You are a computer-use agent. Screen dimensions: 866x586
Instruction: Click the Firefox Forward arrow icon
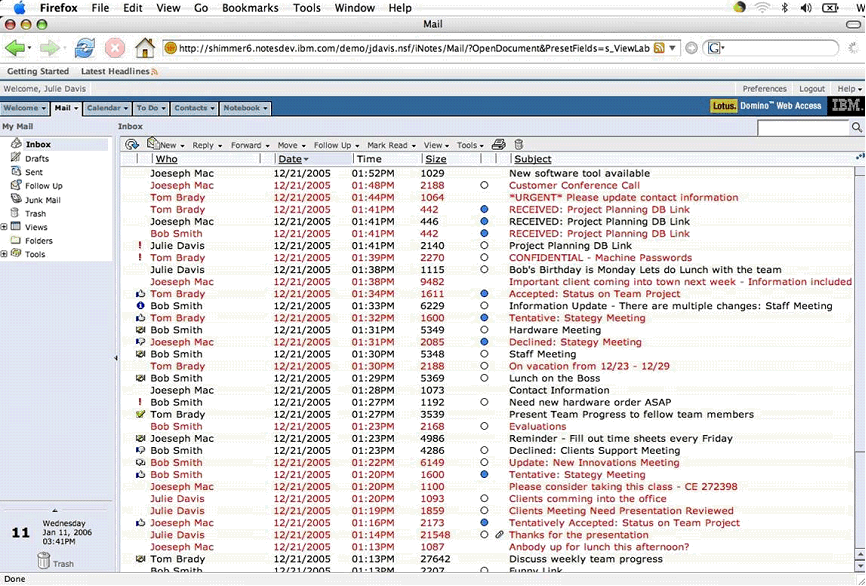(49, 49)
